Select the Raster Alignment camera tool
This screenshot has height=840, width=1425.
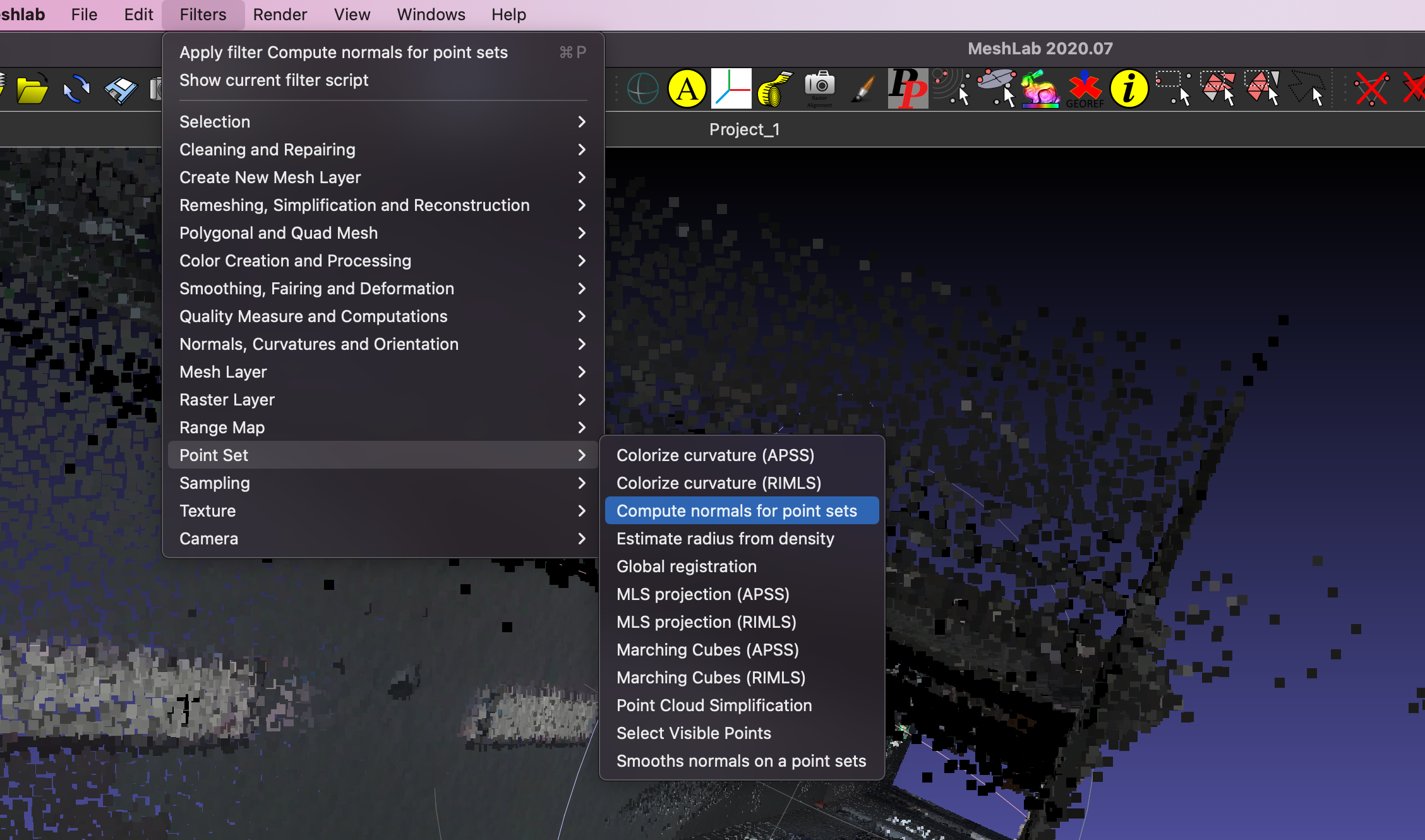819,88
